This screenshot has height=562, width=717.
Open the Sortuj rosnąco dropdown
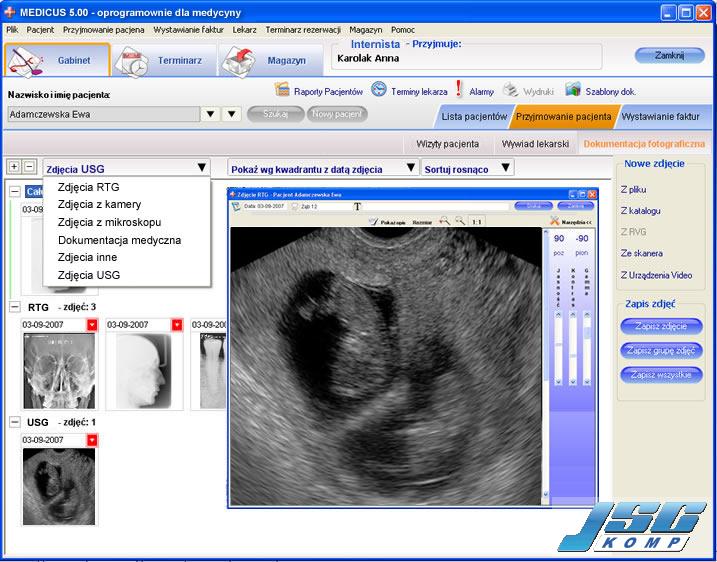[x=467, y=168]
